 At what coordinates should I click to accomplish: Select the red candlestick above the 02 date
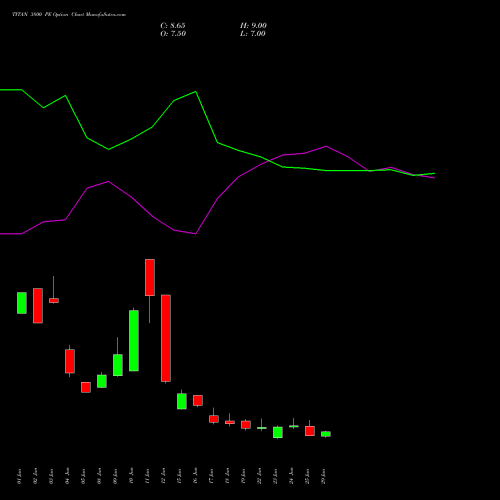pos(38,306)
